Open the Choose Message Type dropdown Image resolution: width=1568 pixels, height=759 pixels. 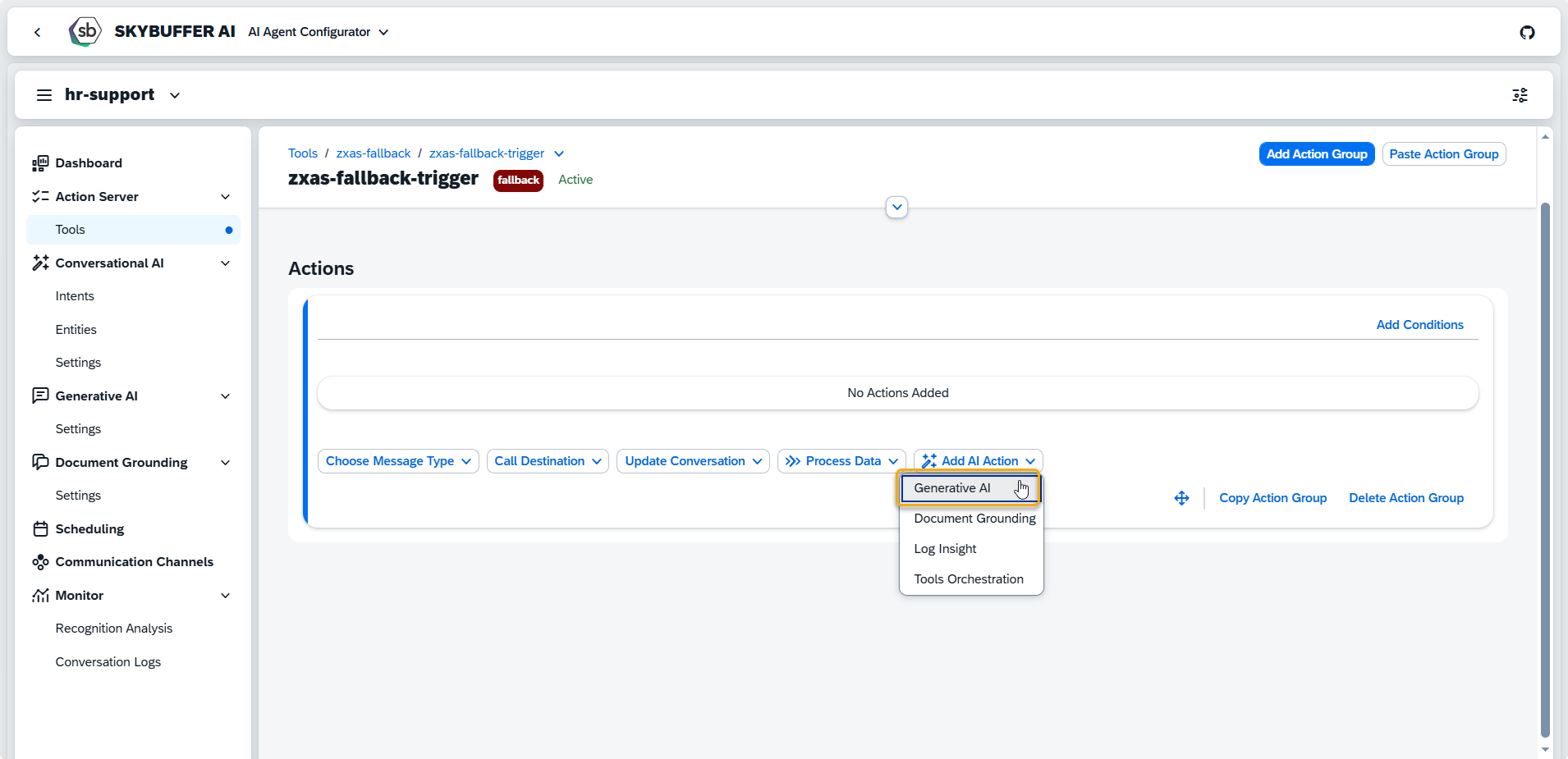coord(398,461)
